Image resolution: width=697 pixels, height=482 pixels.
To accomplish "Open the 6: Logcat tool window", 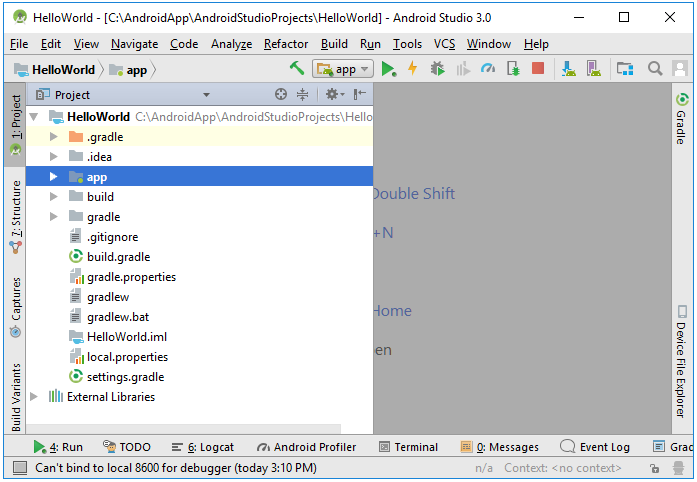I will pyautogui.click(x=203, y=446).
